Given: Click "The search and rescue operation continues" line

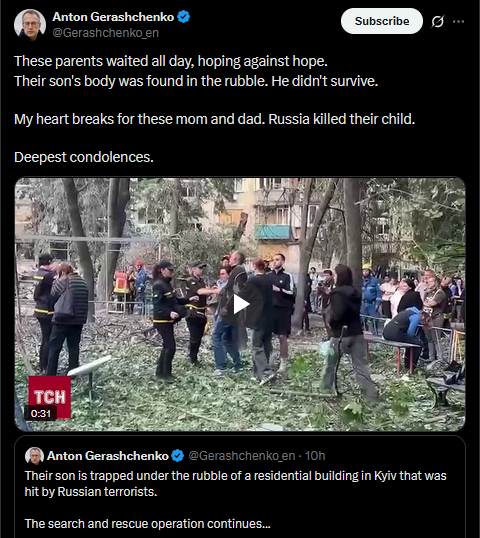Looking at the screenshot, I should (x=148, y=524).
